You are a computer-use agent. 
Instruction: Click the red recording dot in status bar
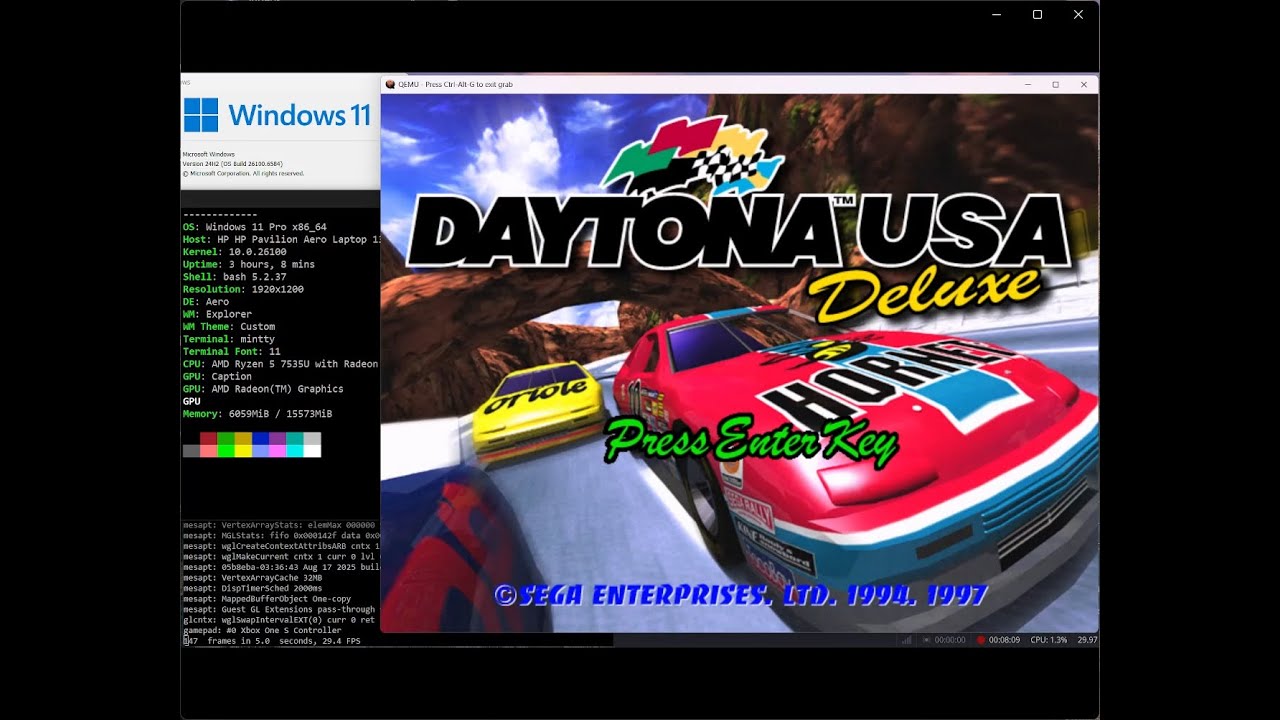pos(981,640)
